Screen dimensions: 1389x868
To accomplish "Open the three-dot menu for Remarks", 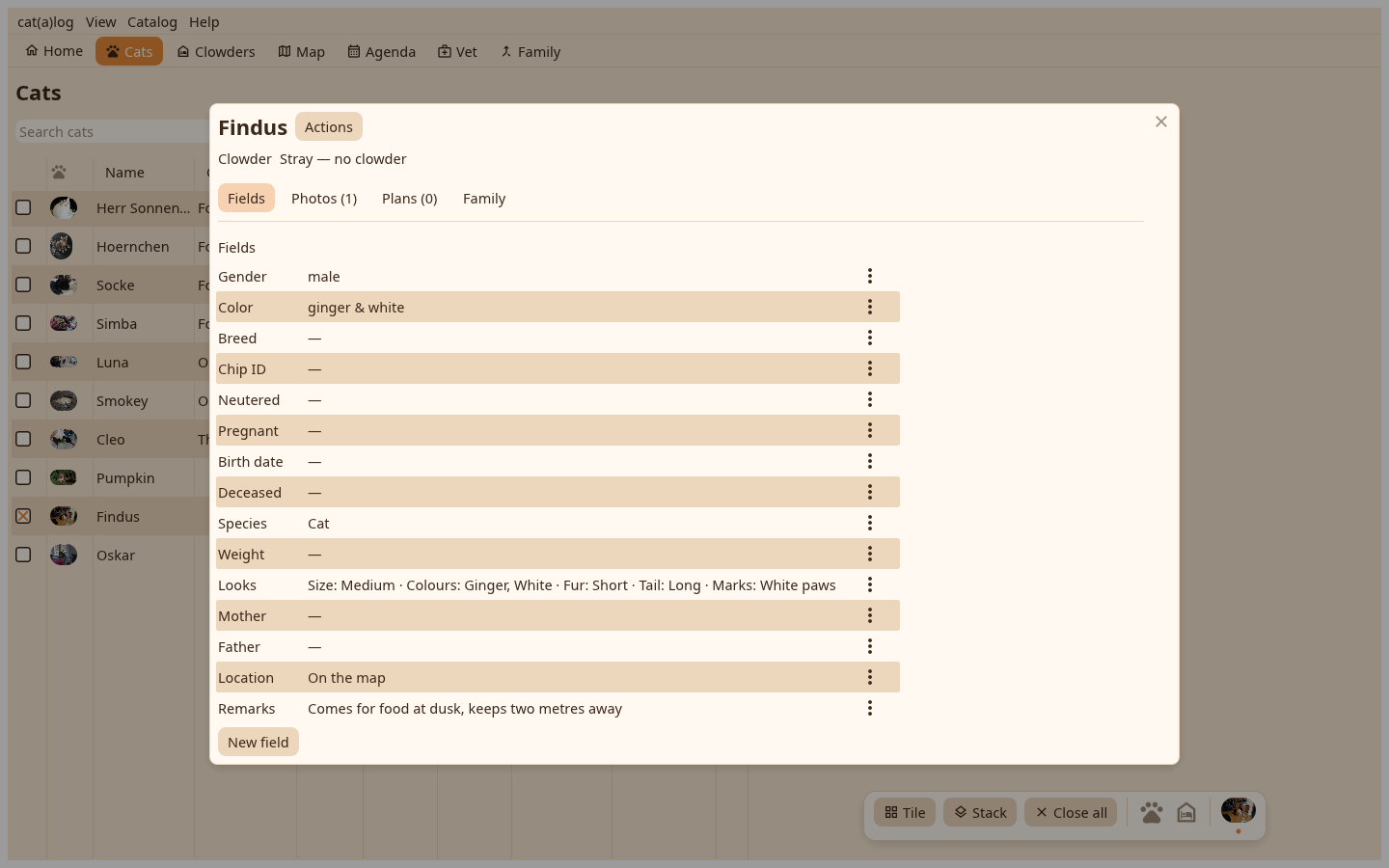I will click(x=870, y=708).
